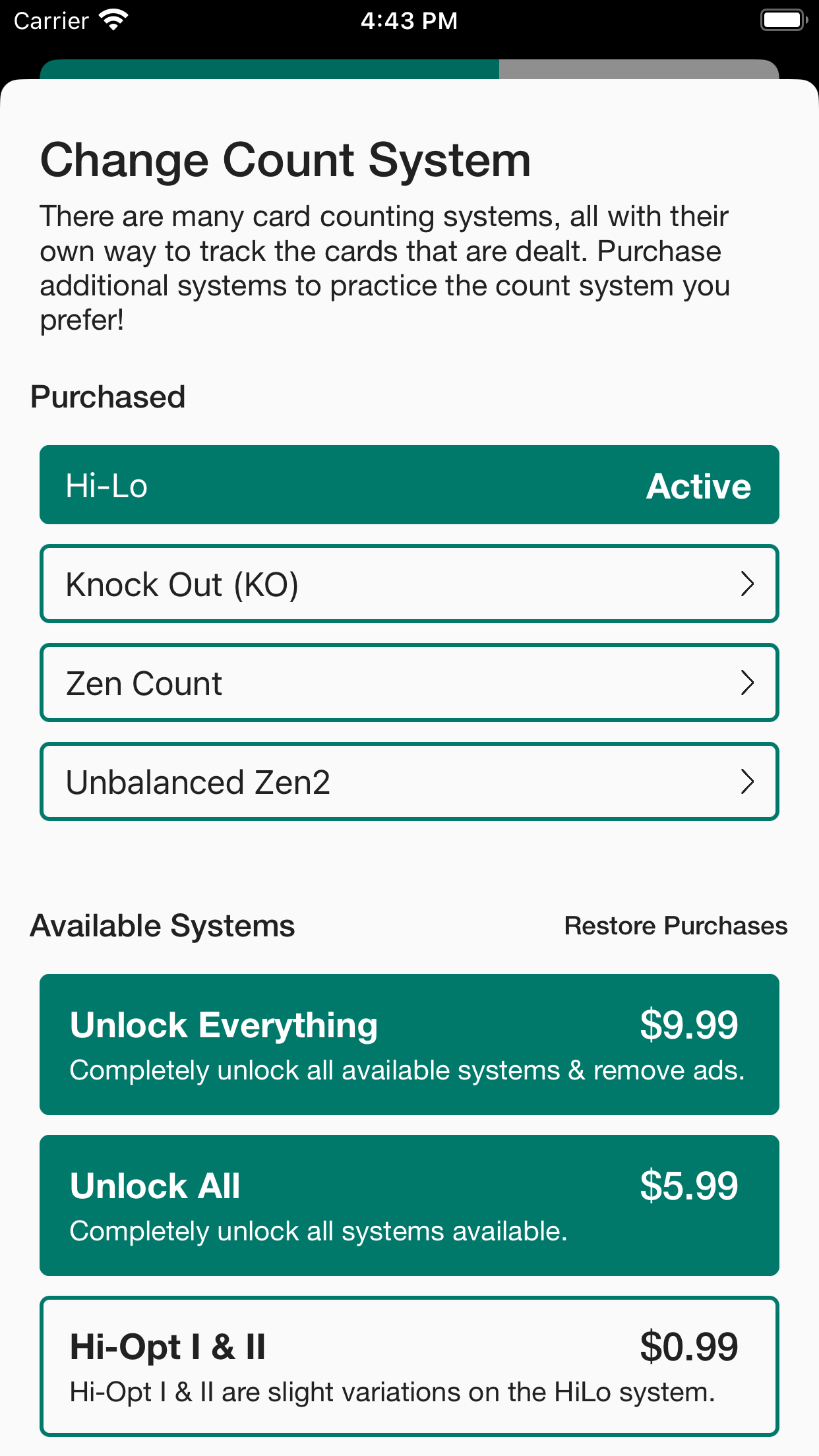Viewport: 819px width, 1456px height.
Task: Tap the Active label on Hi-Lo
Action: tap(698, 485)
